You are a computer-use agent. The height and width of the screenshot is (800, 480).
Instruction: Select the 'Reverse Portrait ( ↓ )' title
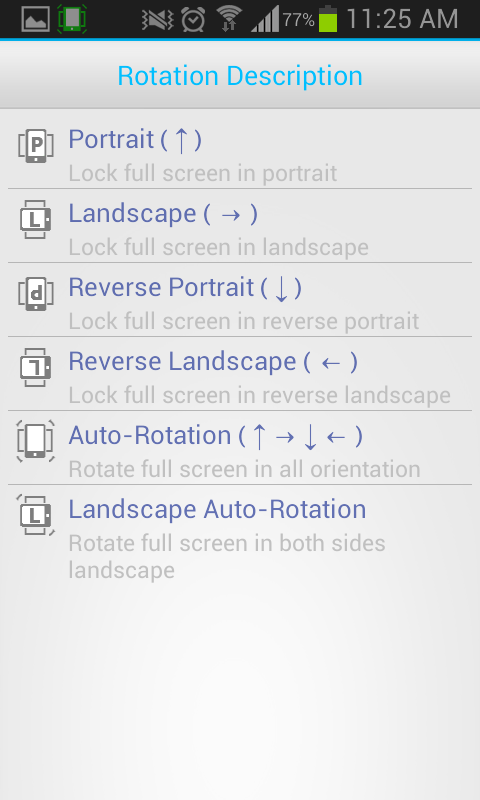pos(185,287)
